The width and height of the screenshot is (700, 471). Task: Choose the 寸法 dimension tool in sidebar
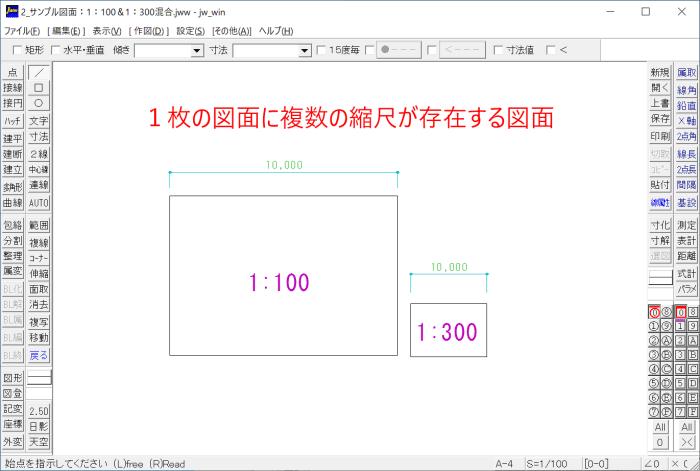pos(39,137)
